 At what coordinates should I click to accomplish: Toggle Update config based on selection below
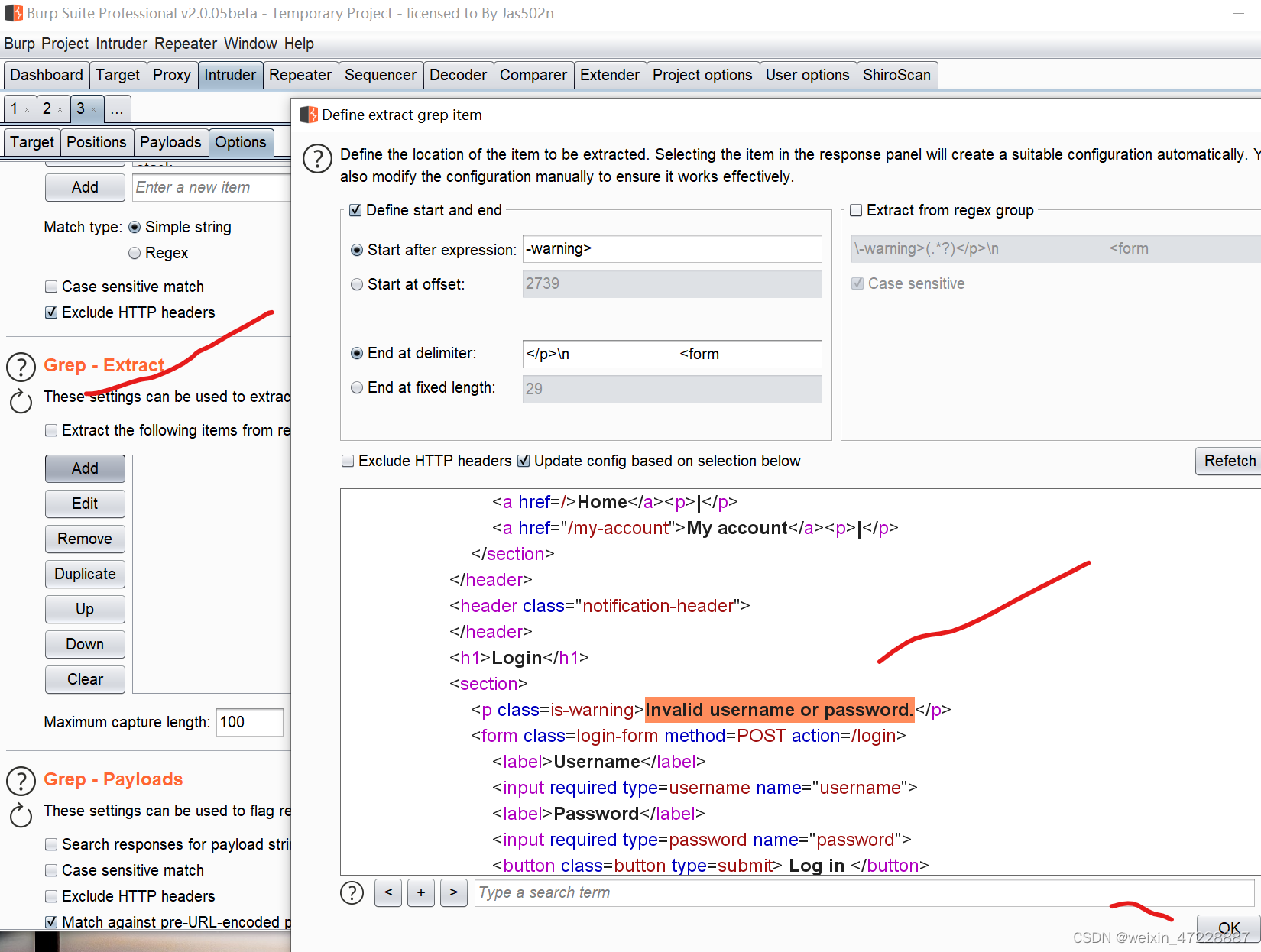[524, 461]
